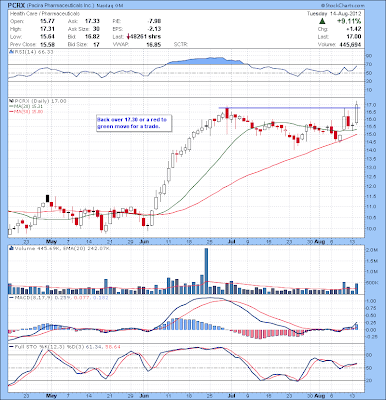Click the Pacira Pharmaceuticals Inc. company name
386x400 pixels.
60,6
